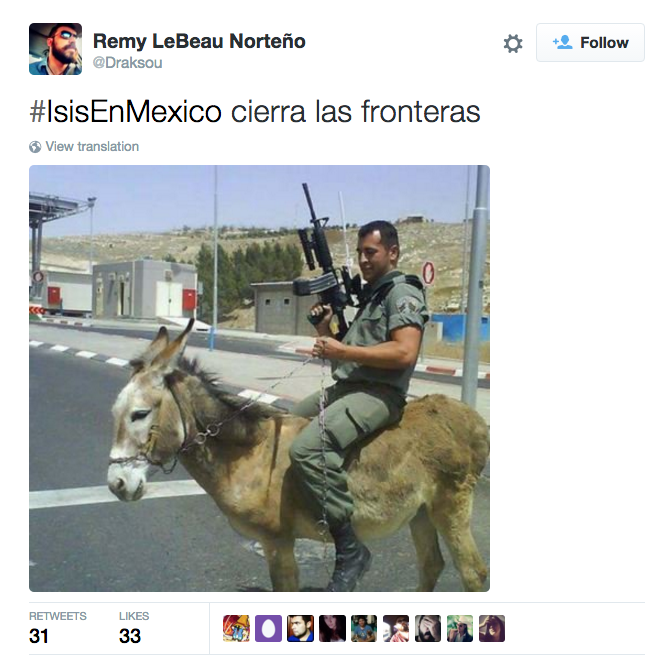Open the seventh bearded liker avatar
This screenshot has height=656, width=666.
428,628
